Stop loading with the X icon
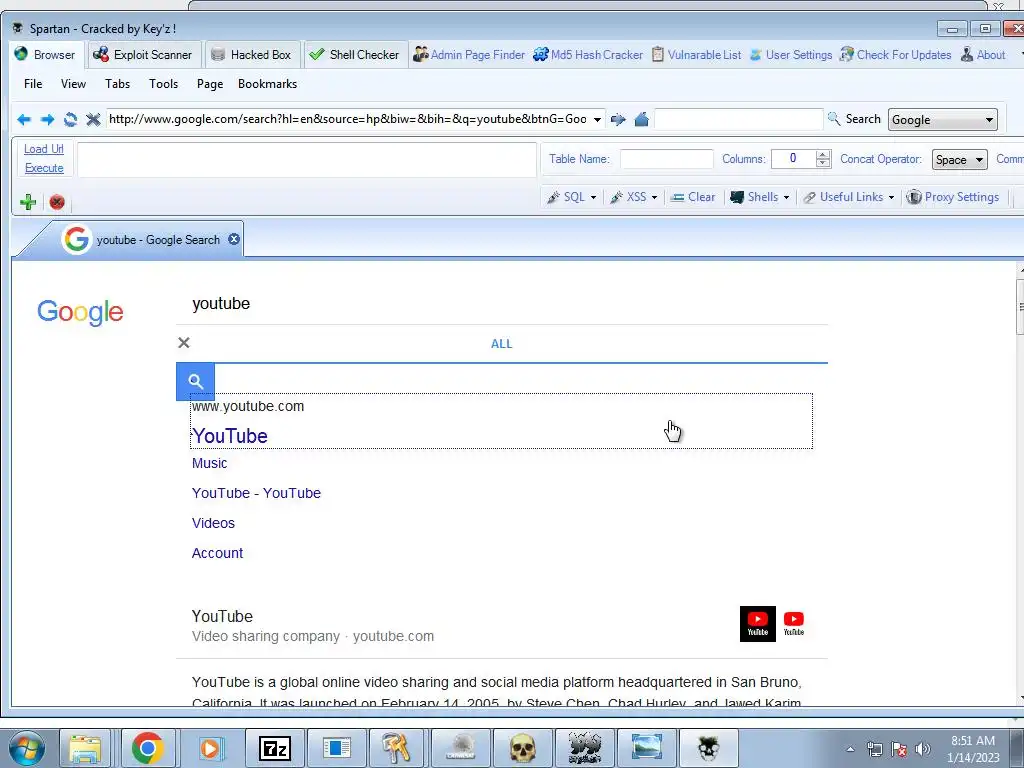1024x768 pixels. coord(93,120)
